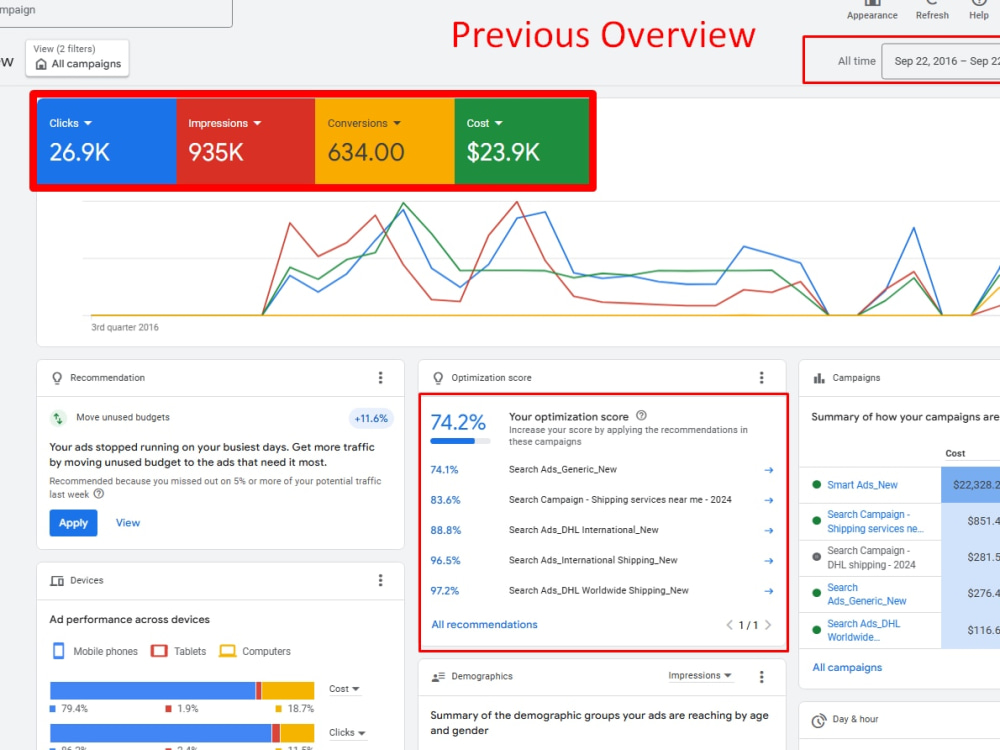The image size is (1000, 750).
Task: Open arrow for Shipping services near me campaign
Action: (x=768, y=500)
